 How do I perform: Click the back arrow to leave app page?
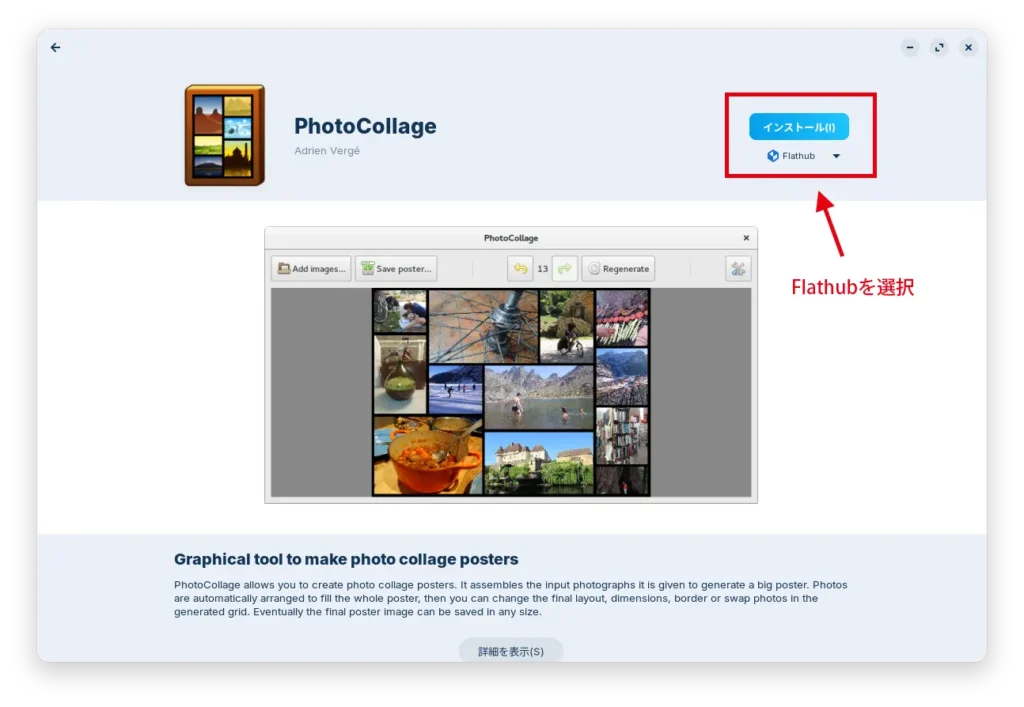[x=55, y=47]
